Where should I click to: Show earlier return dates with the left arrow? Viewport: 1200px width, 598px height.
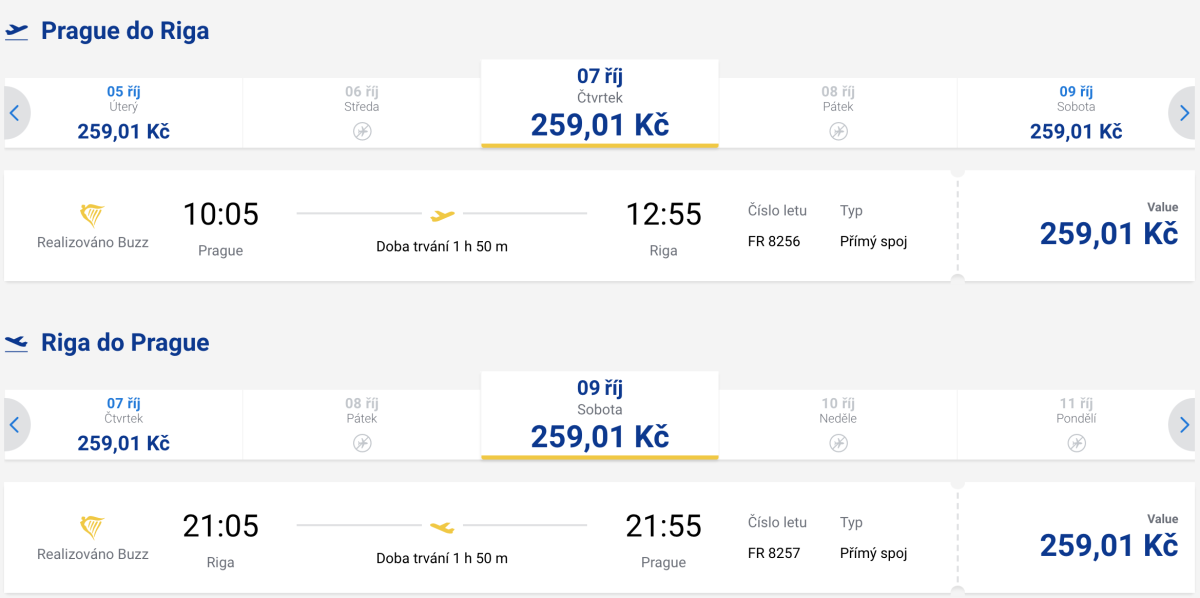tap(15, 425)
